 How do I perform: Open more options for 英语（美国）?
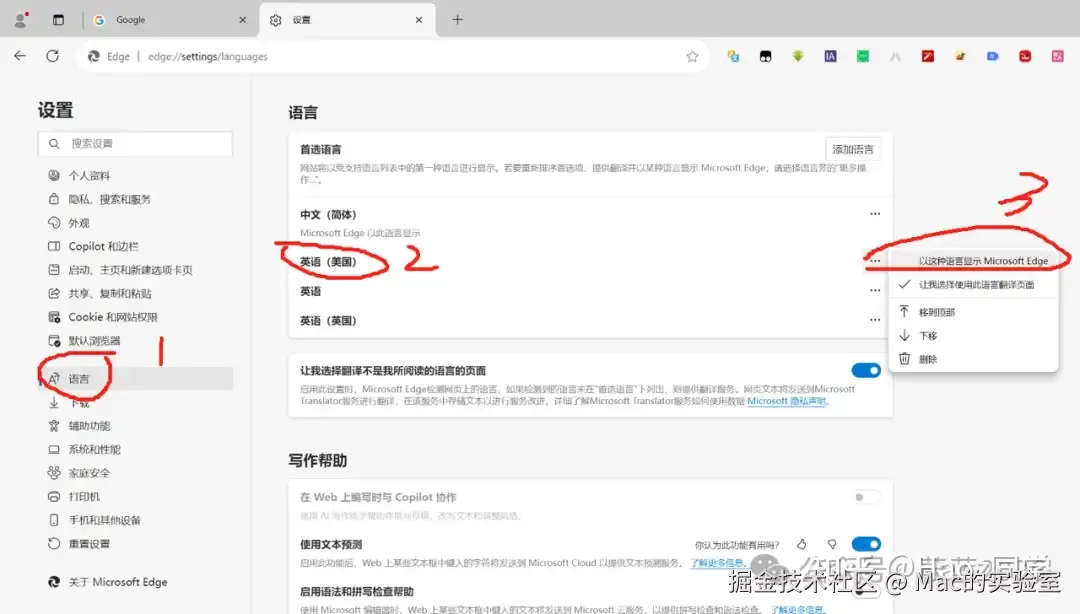(x=875, y=261)
